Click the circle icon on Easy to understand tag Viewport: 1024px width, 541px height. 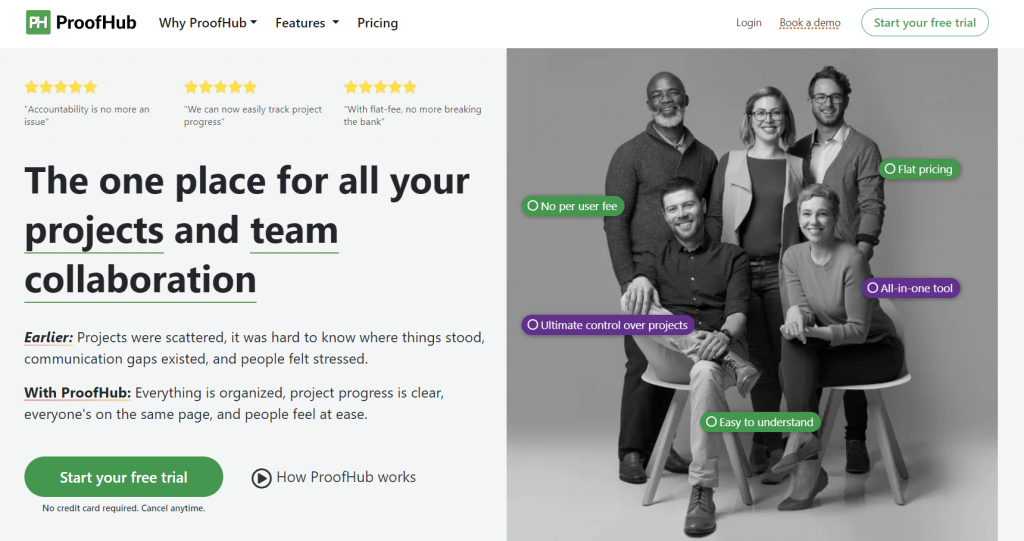710,422
